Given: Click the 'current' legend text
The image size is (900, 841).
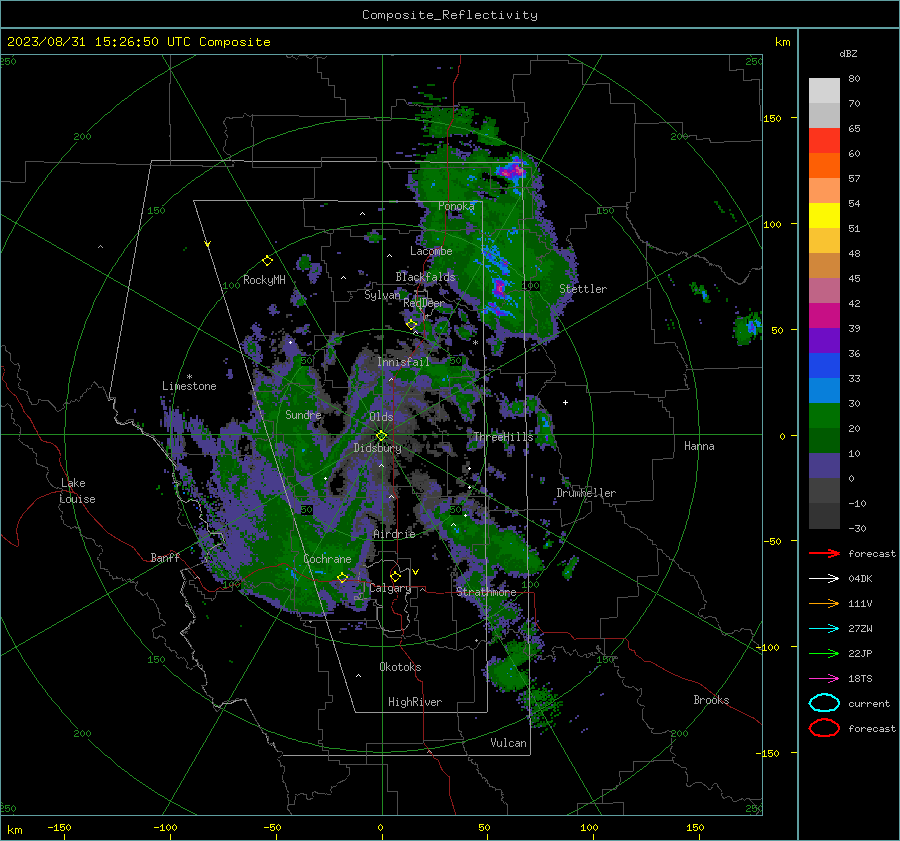Looking at the screenshot, I should pos(869,703).
